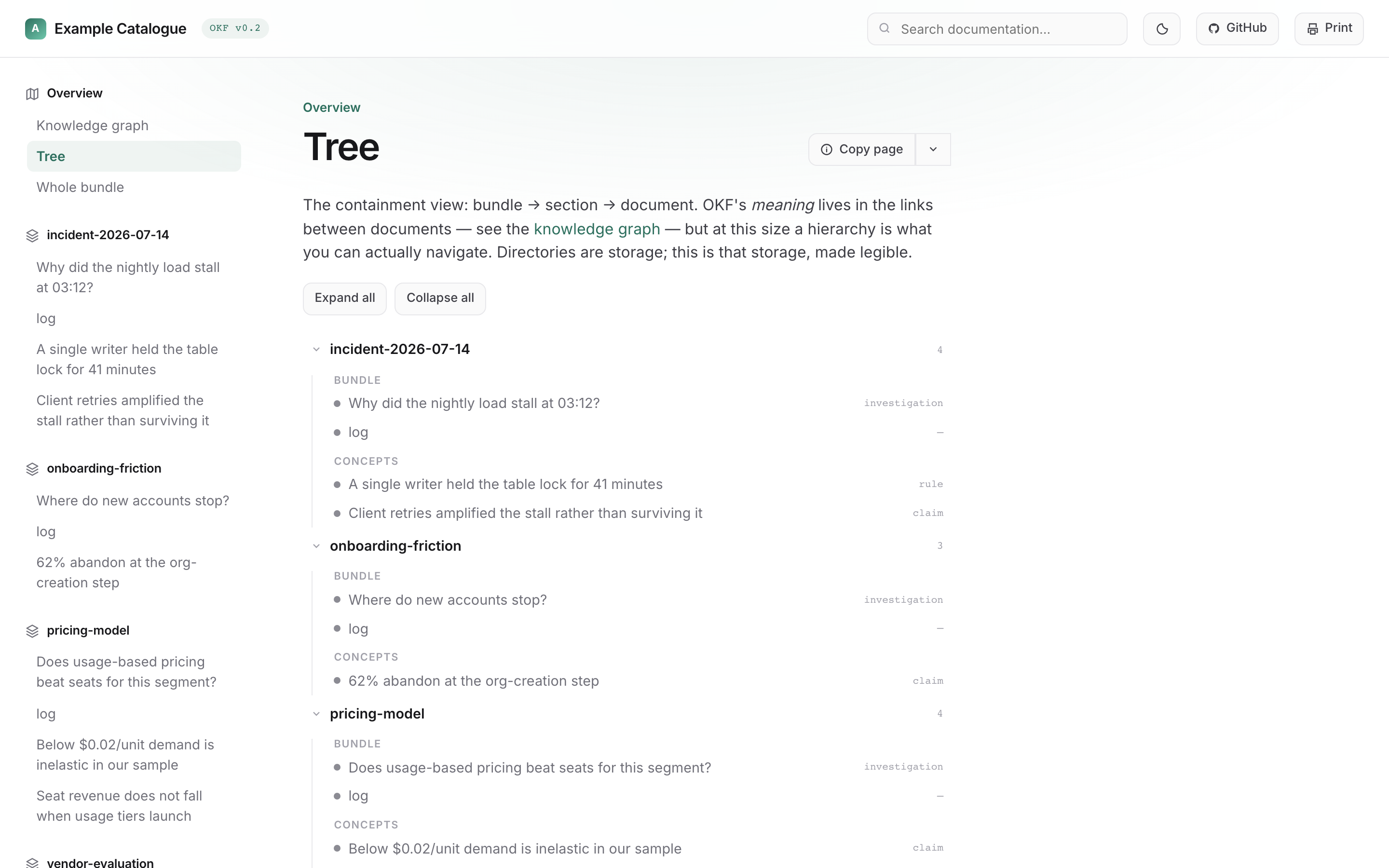
Task: Click the Print button
Action: [1329, 28]
